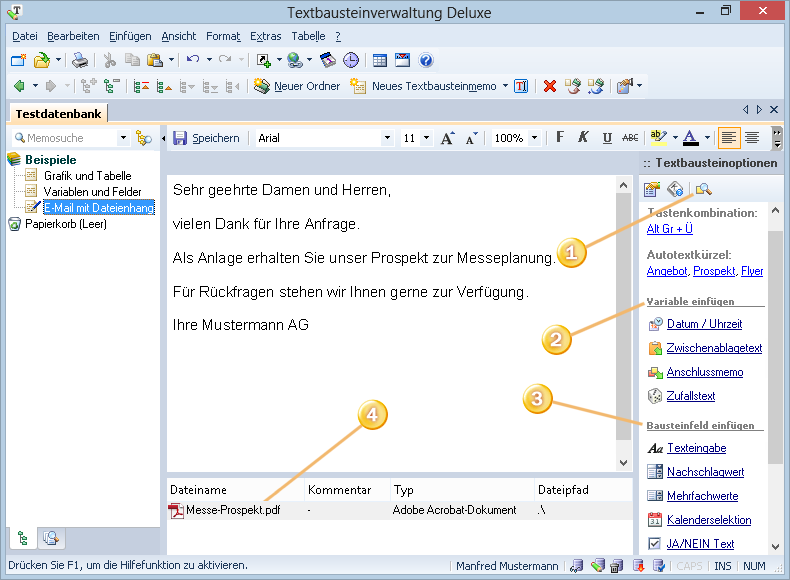790x580 pixels.
Task: Click the red X delete icon
Action: pos(549,86)
